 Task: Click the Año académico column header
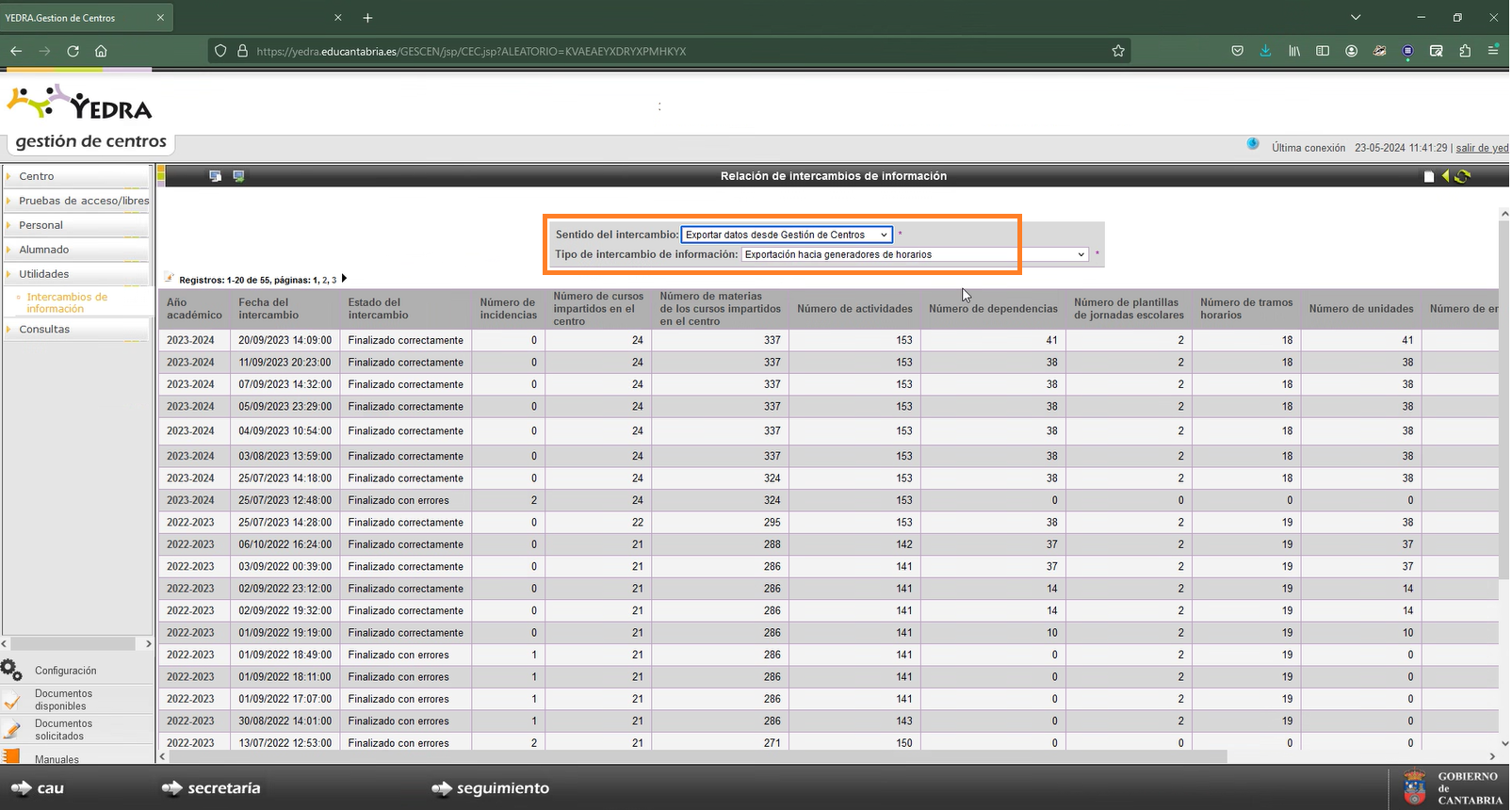[x=194, y=309]
